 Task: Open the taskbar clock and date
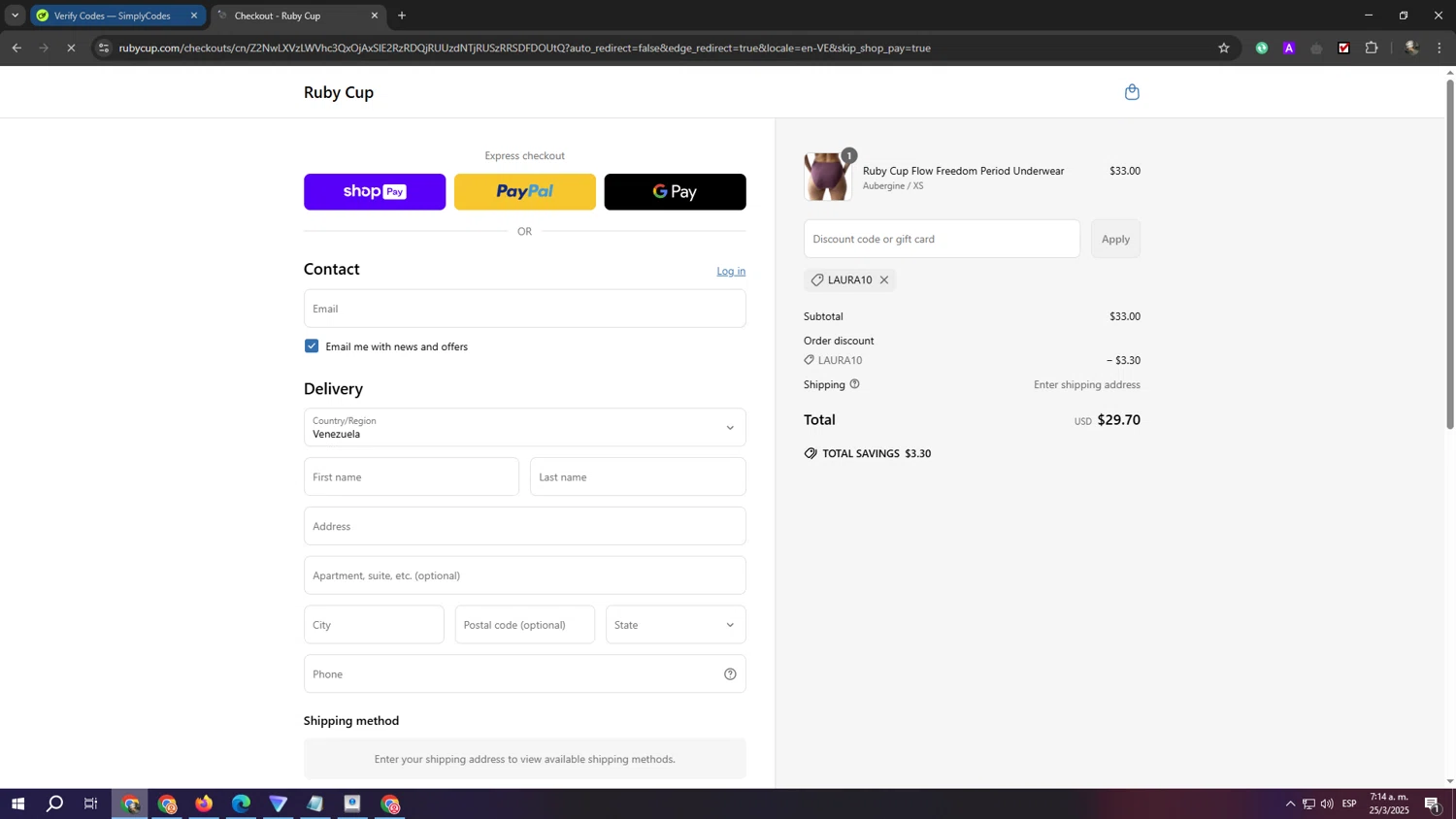click(x=1389, y=803)
